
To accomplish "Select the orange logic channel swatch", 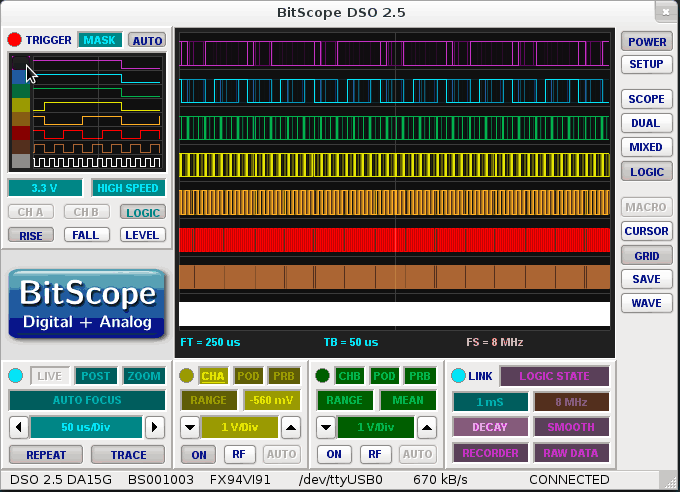I will point(21,119).
